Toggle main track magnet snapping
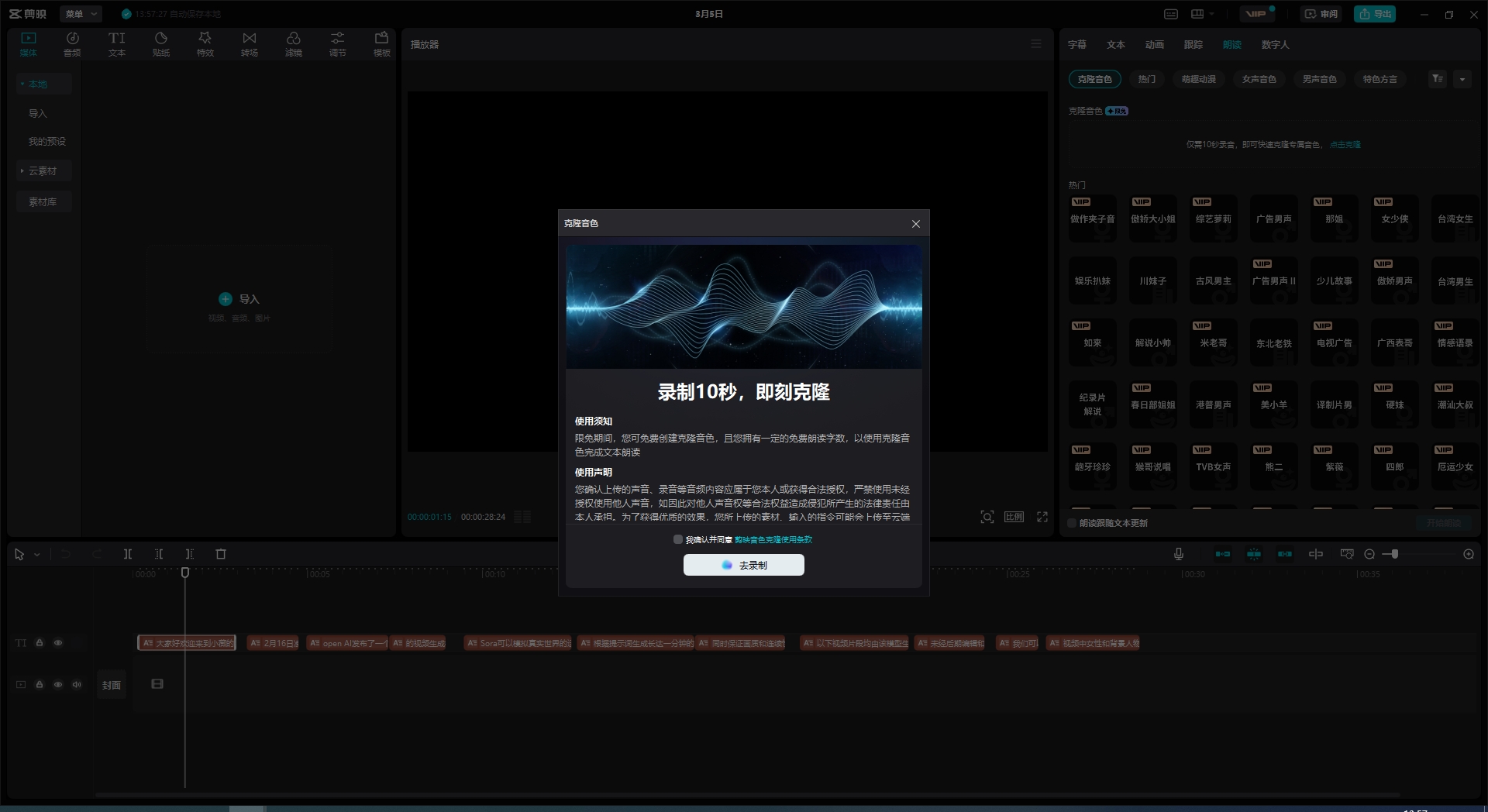This screenshot has width=1488, height=812. (x=1223, y=554)
